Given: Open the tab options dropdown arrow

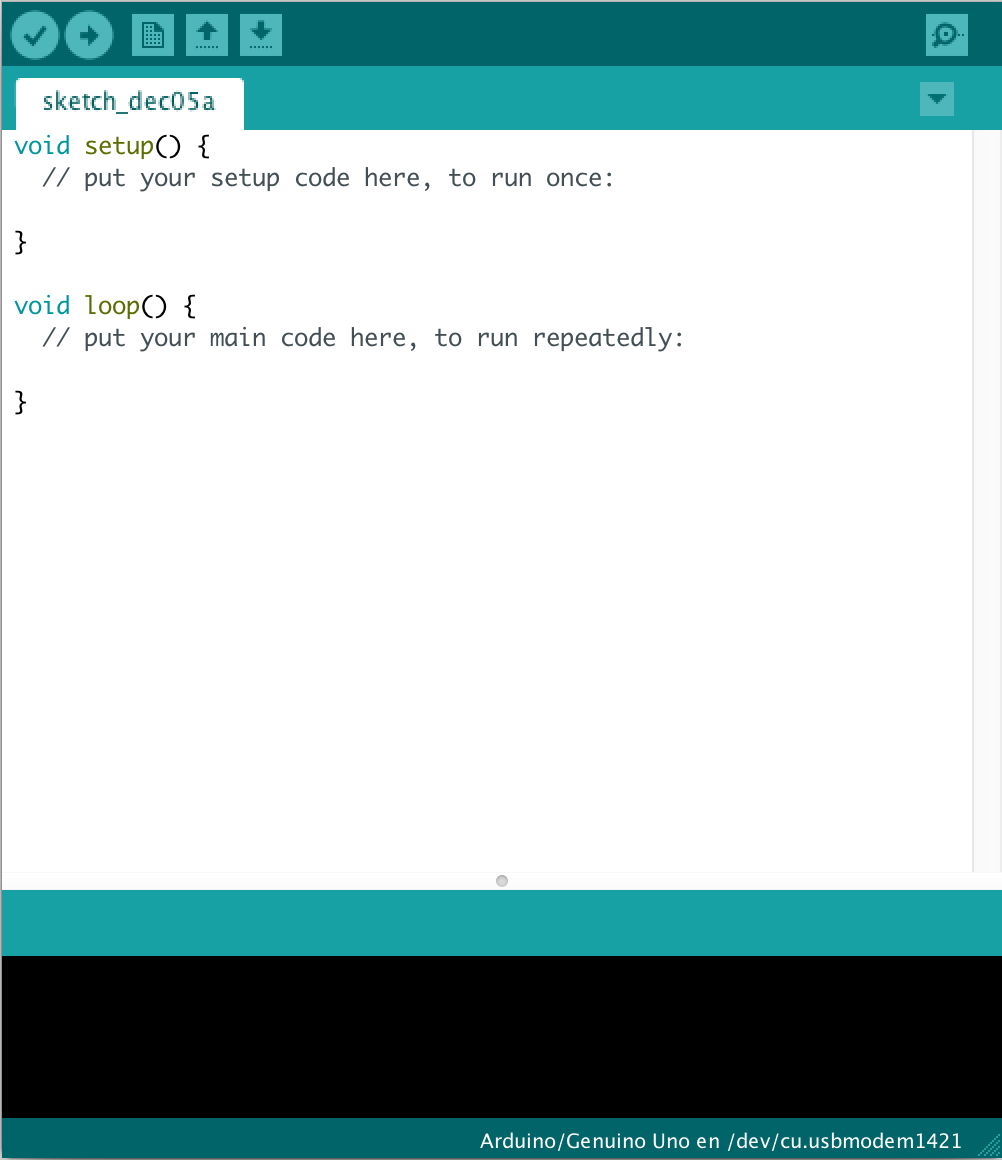Looking at the screenshot, I should point(937,99).
